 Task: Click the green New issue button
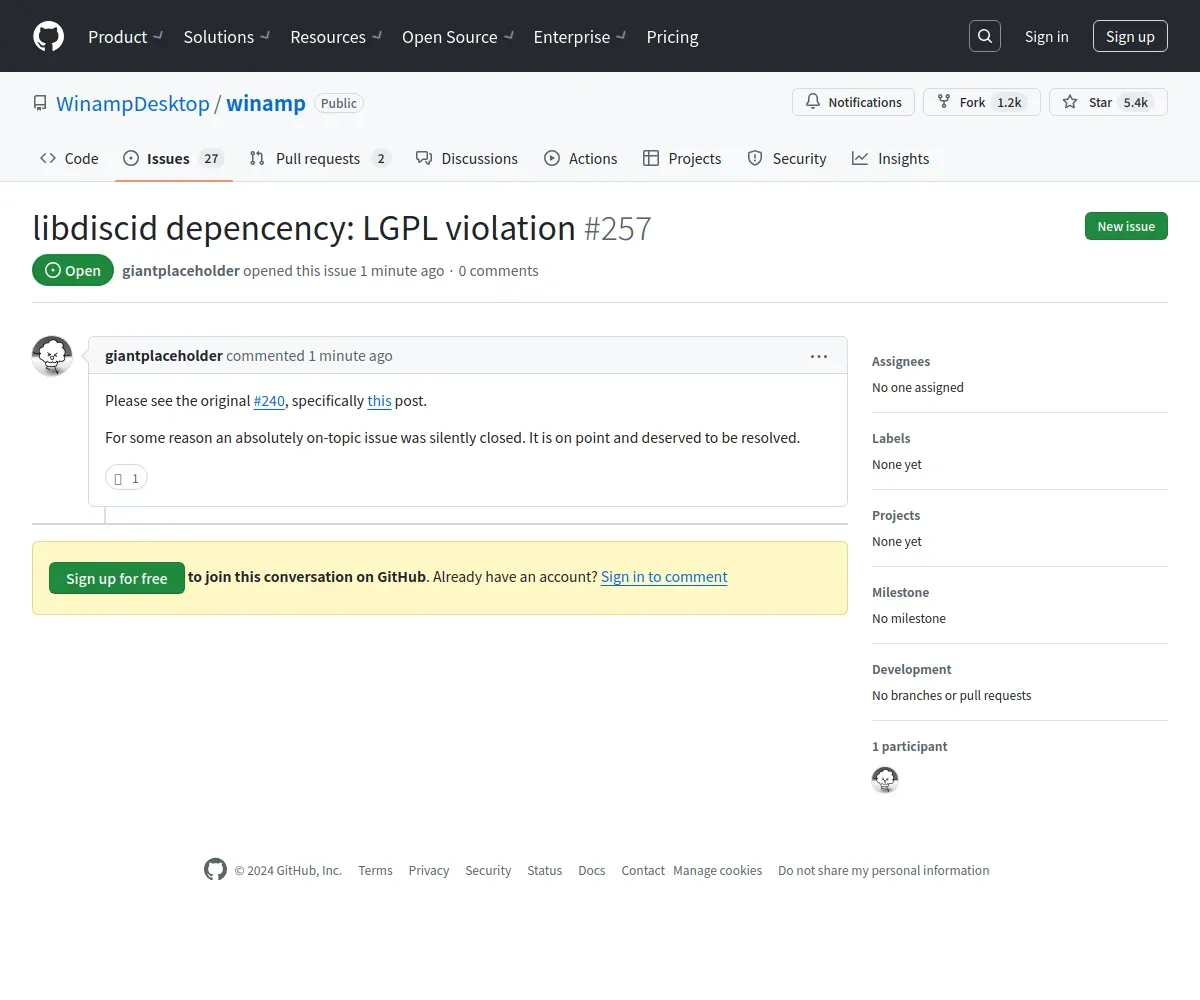pyautogui.click(x=1126, y=226)
